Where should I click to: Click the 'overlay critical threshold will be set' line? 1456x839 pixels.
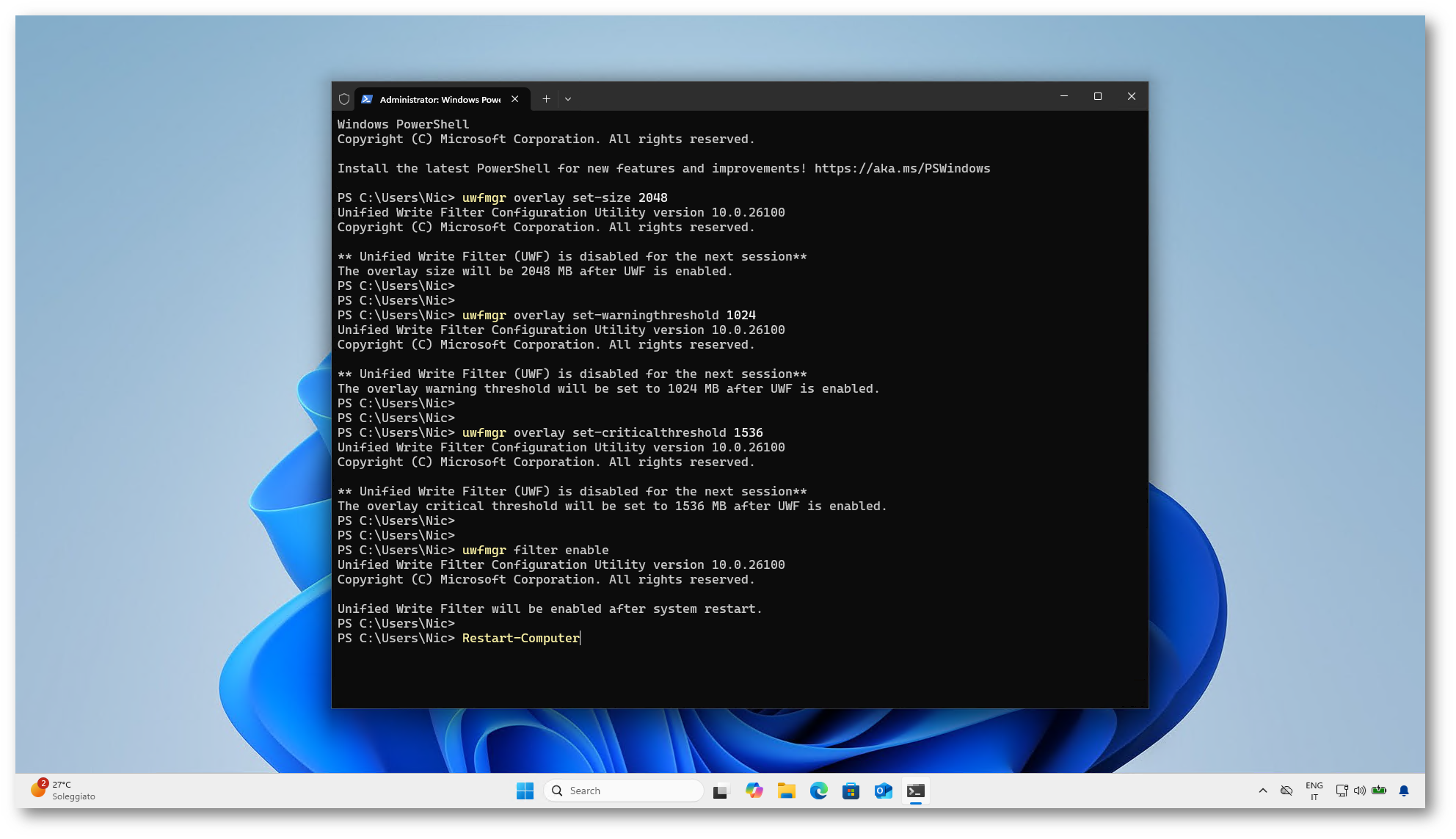[x=612, y=506]
